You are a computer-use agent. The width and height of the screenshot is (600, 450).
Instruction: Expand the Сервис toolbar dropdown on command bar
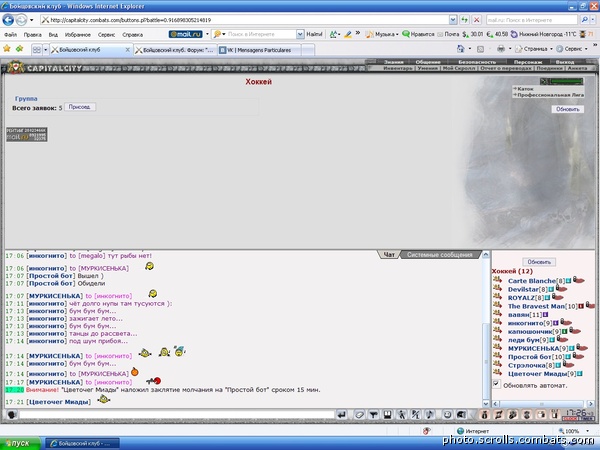[586, 49]
